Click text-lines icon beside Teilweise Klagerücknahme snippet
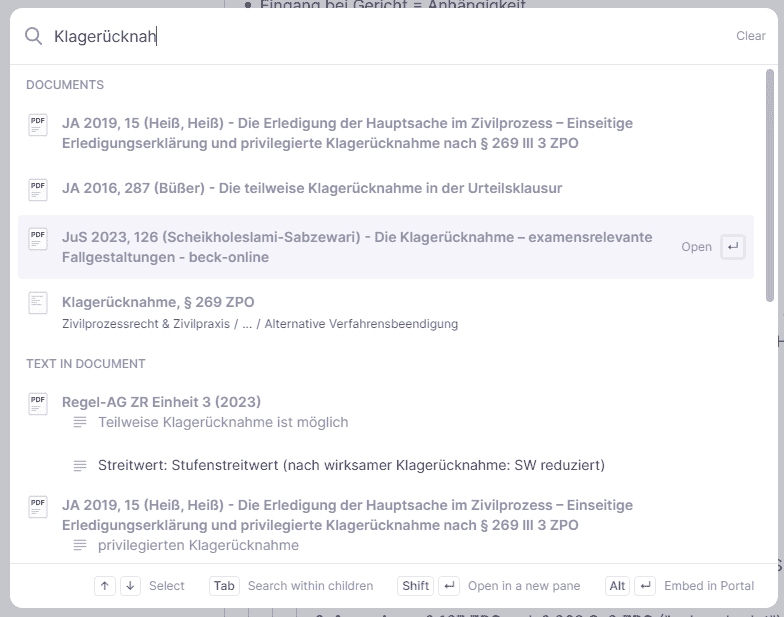 point(80,422)
